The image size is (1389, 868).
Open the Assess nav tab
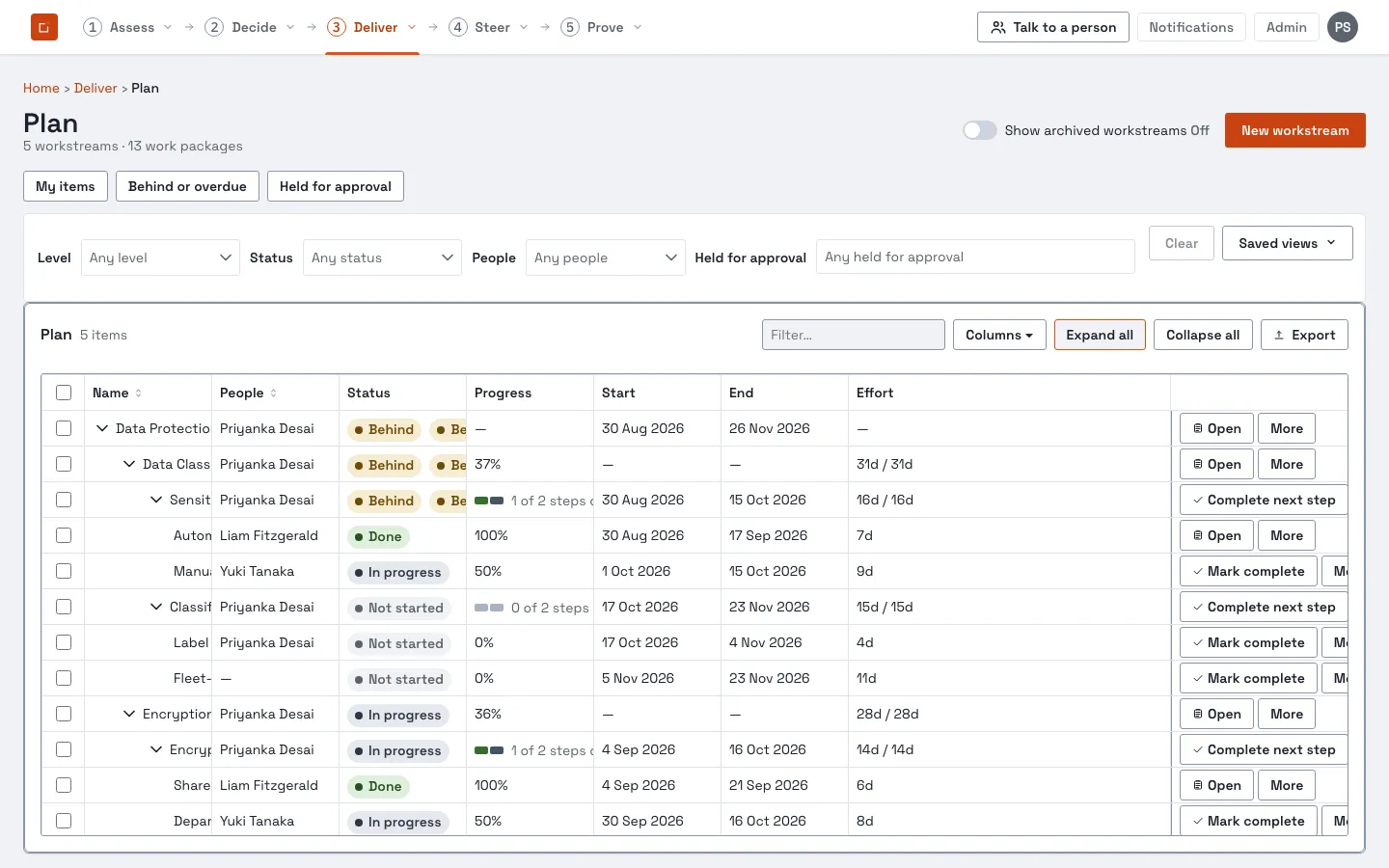[x=129, y=27]
